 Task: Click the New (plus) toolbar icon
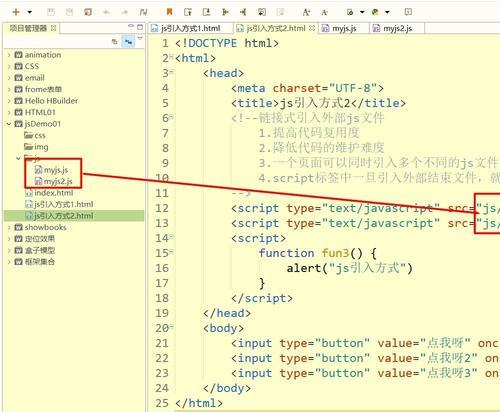pos(16,12)
